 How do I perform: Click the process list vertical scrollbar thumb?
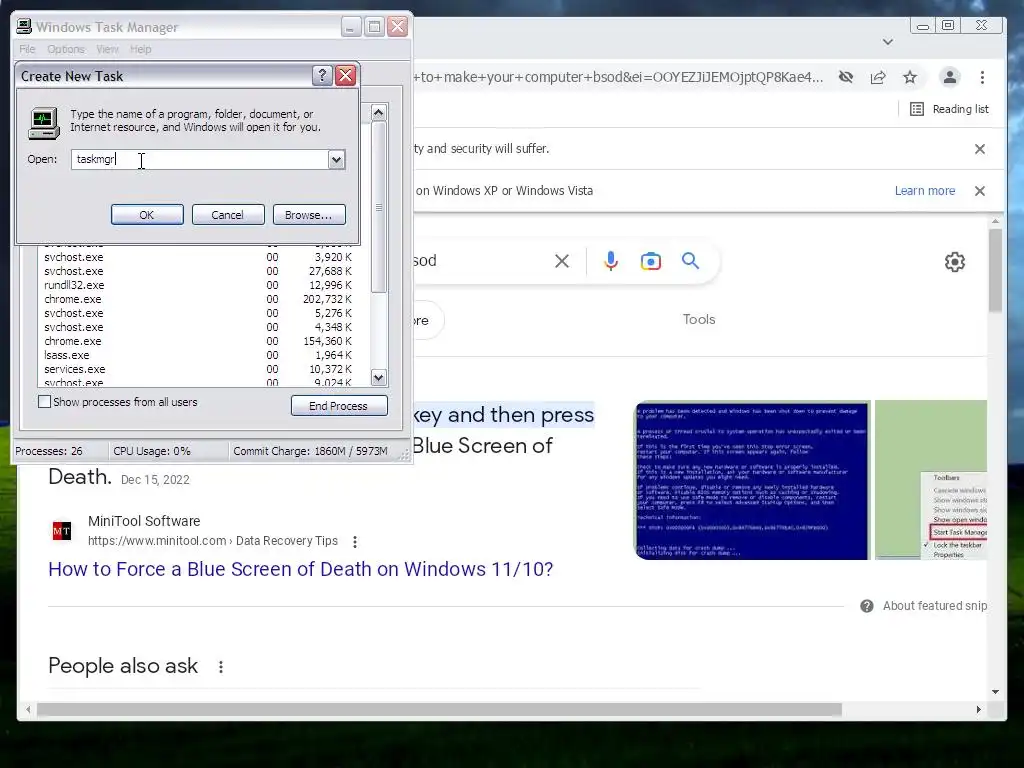tap(379, 207)
